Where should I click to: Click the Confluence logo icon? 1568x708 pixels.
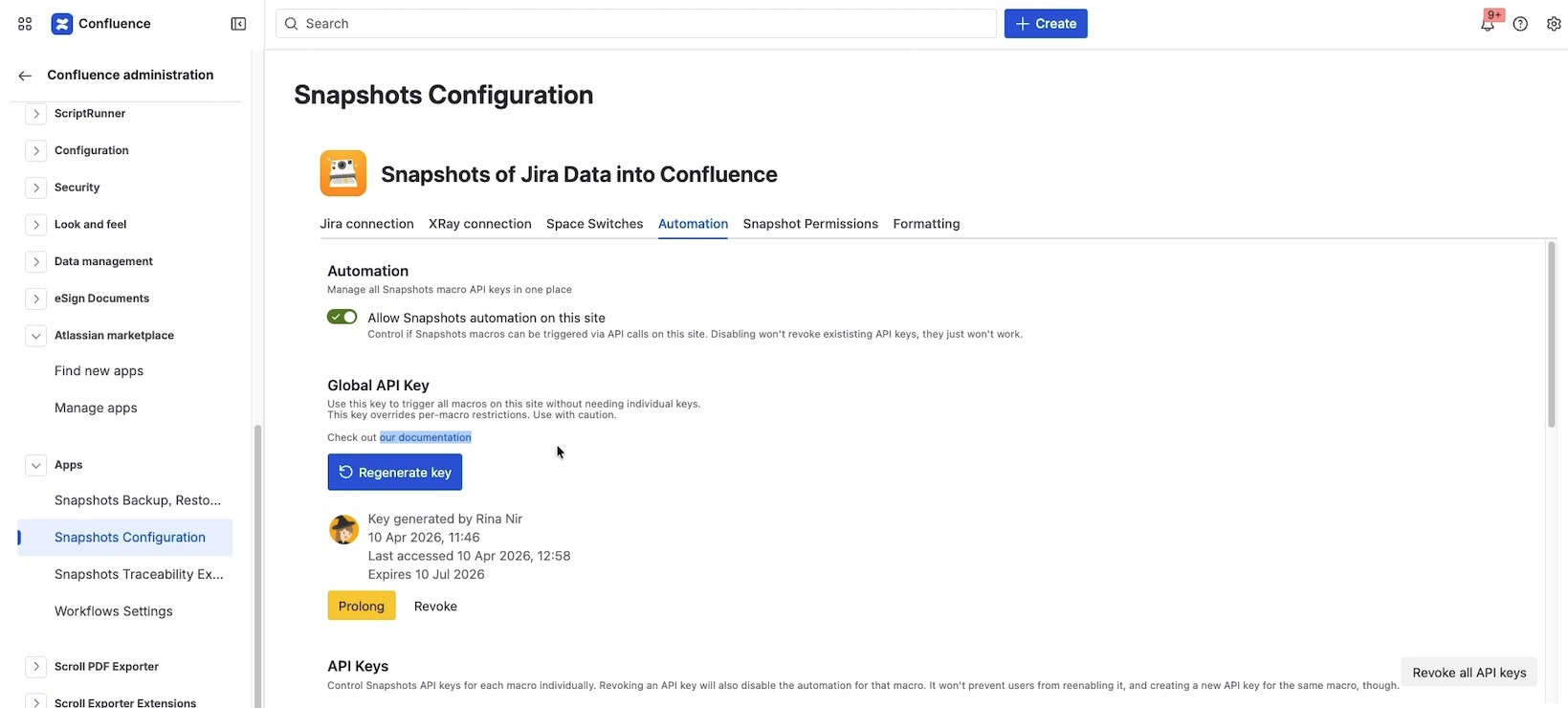(62, 24)
